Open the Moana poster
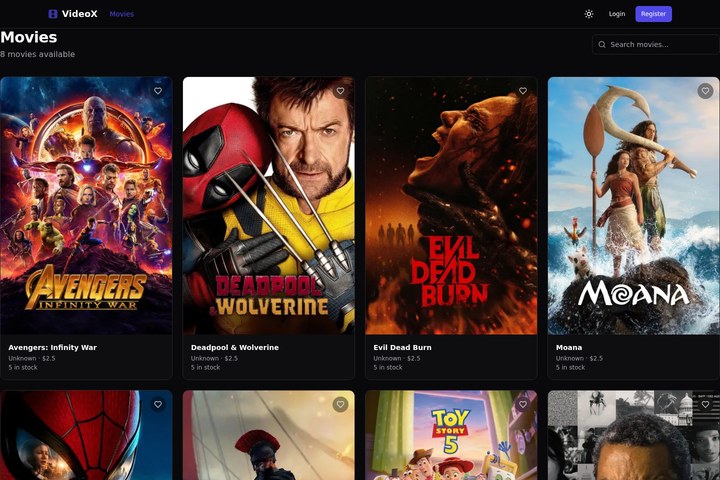This screenshot has width=720, height=480. point(634,205)
